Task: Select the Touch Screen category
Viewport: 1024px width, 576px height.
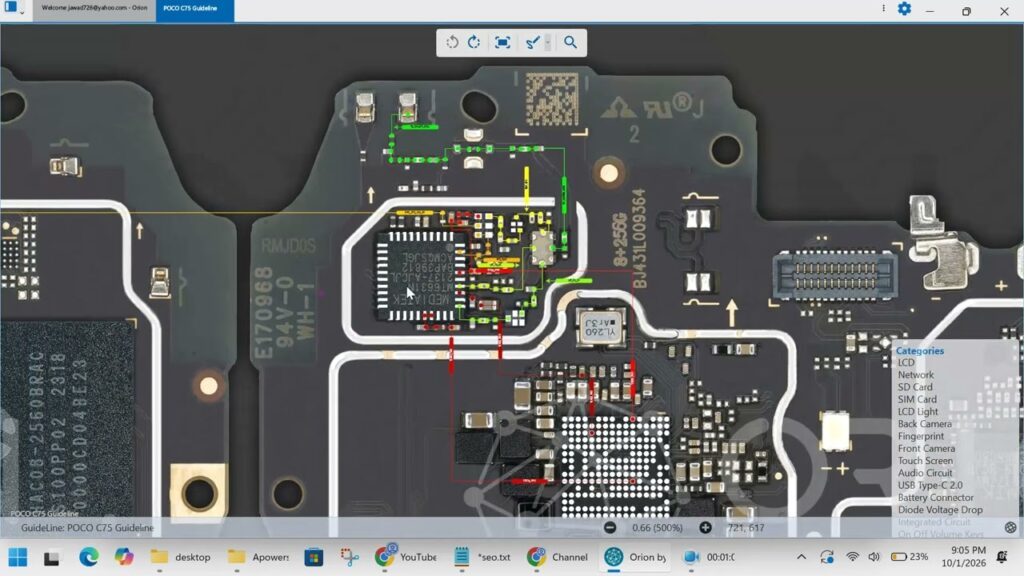Action: 925,460
